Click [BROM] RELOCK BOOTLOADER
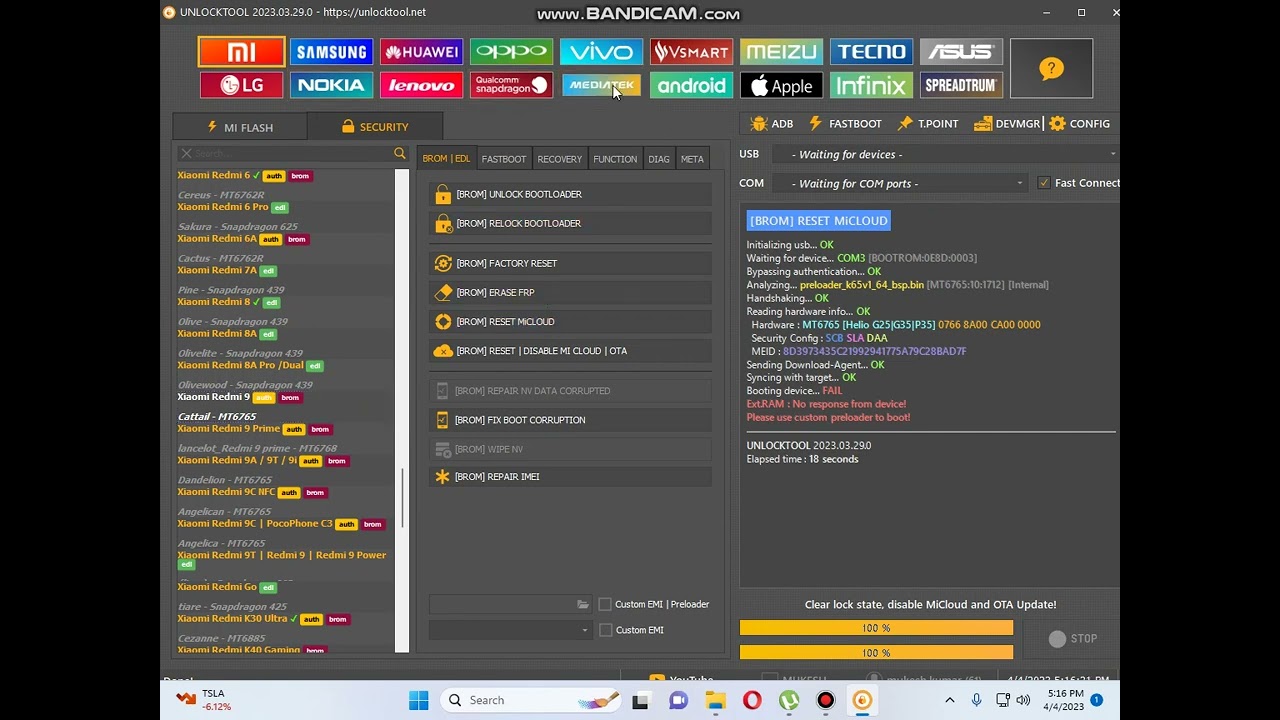The height and width of the screenshot is (720, 1280). pyautogui.click(x=570, y=223)
